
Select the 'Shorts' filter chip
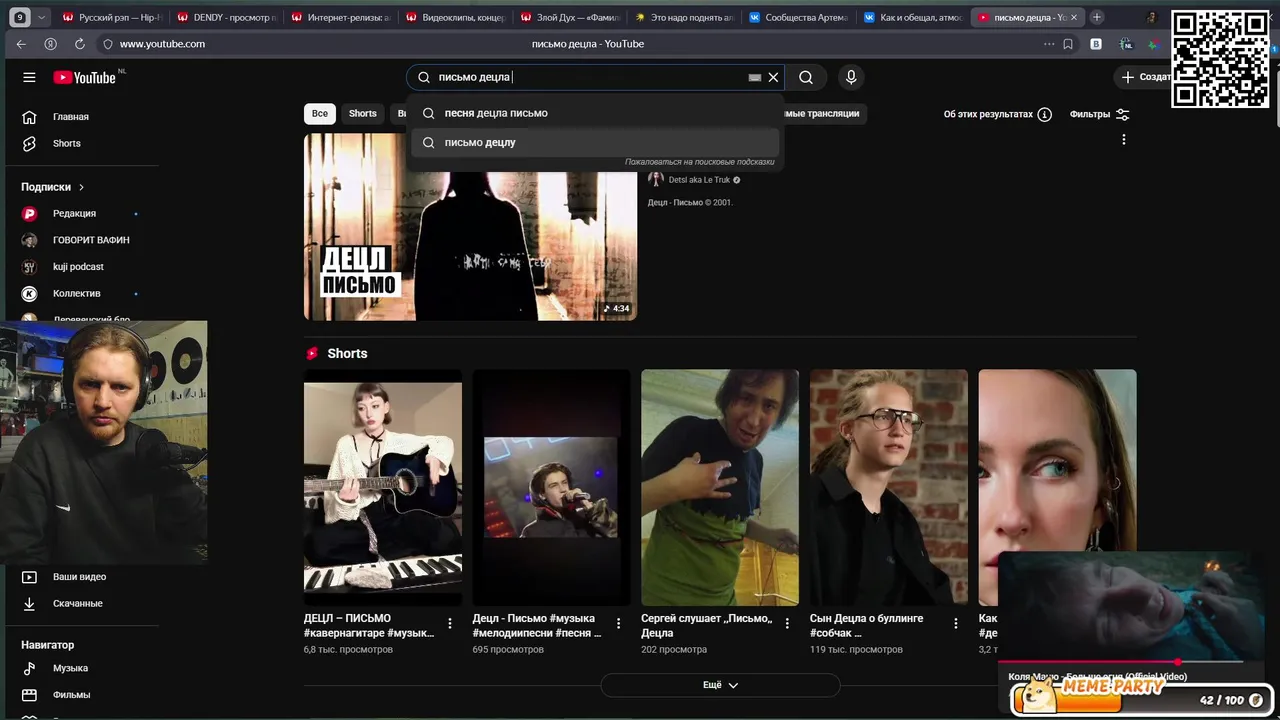[x=363, y=114]
